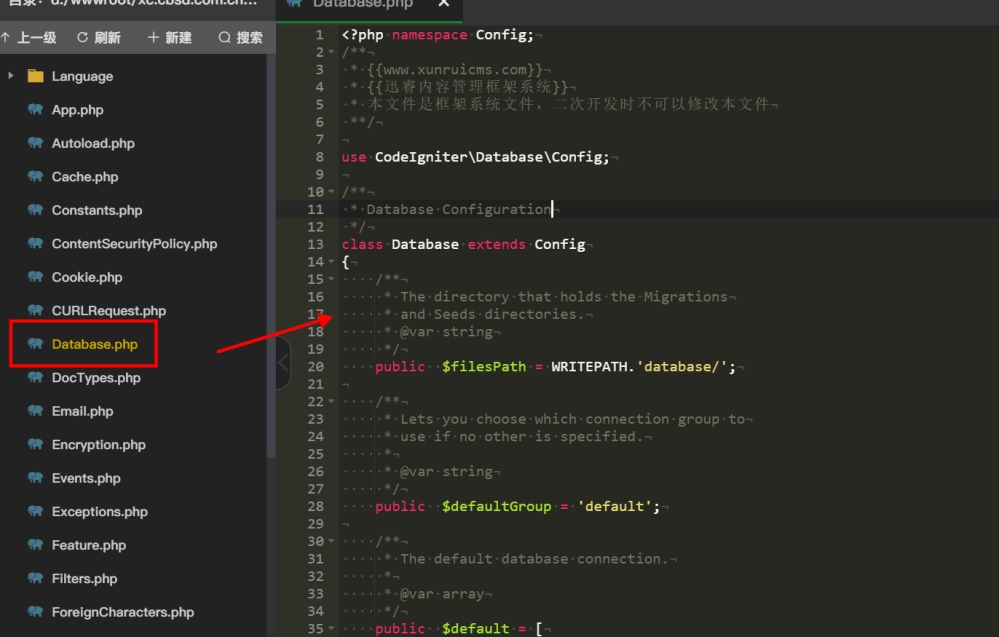Viewport: 999px width, 637px height.
Task: Click the Cache.php file icon
Action: 36,176
